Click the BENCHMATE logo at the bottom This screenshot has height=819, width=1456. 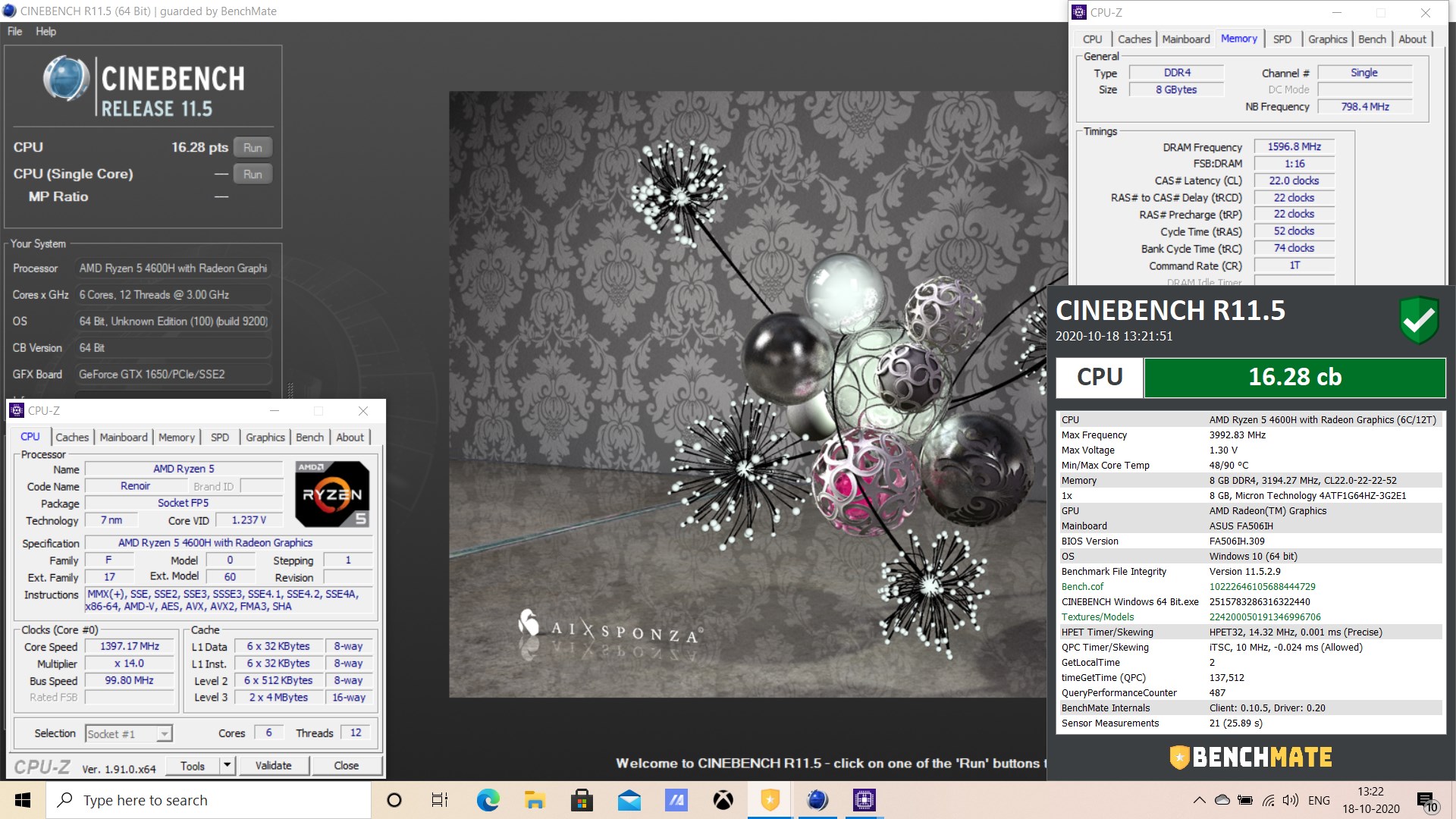[1250, 757]
